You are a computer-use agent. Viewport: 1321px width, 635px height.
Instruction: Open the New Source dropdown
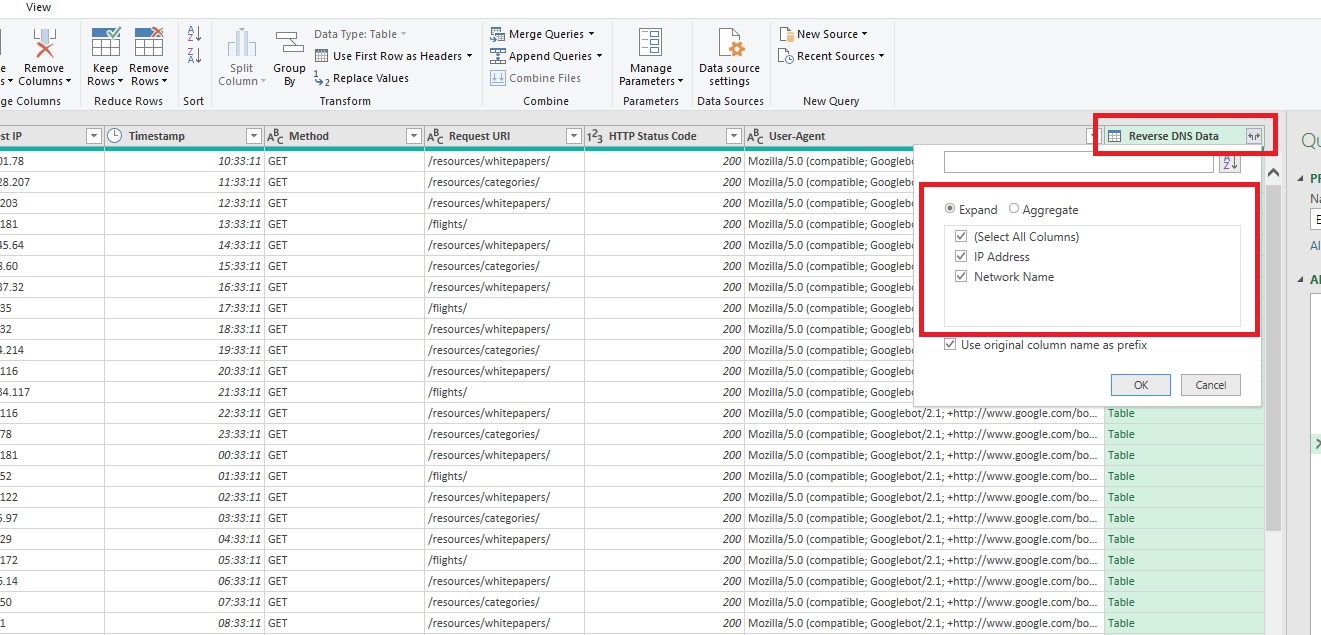click(x=827, y=33)
